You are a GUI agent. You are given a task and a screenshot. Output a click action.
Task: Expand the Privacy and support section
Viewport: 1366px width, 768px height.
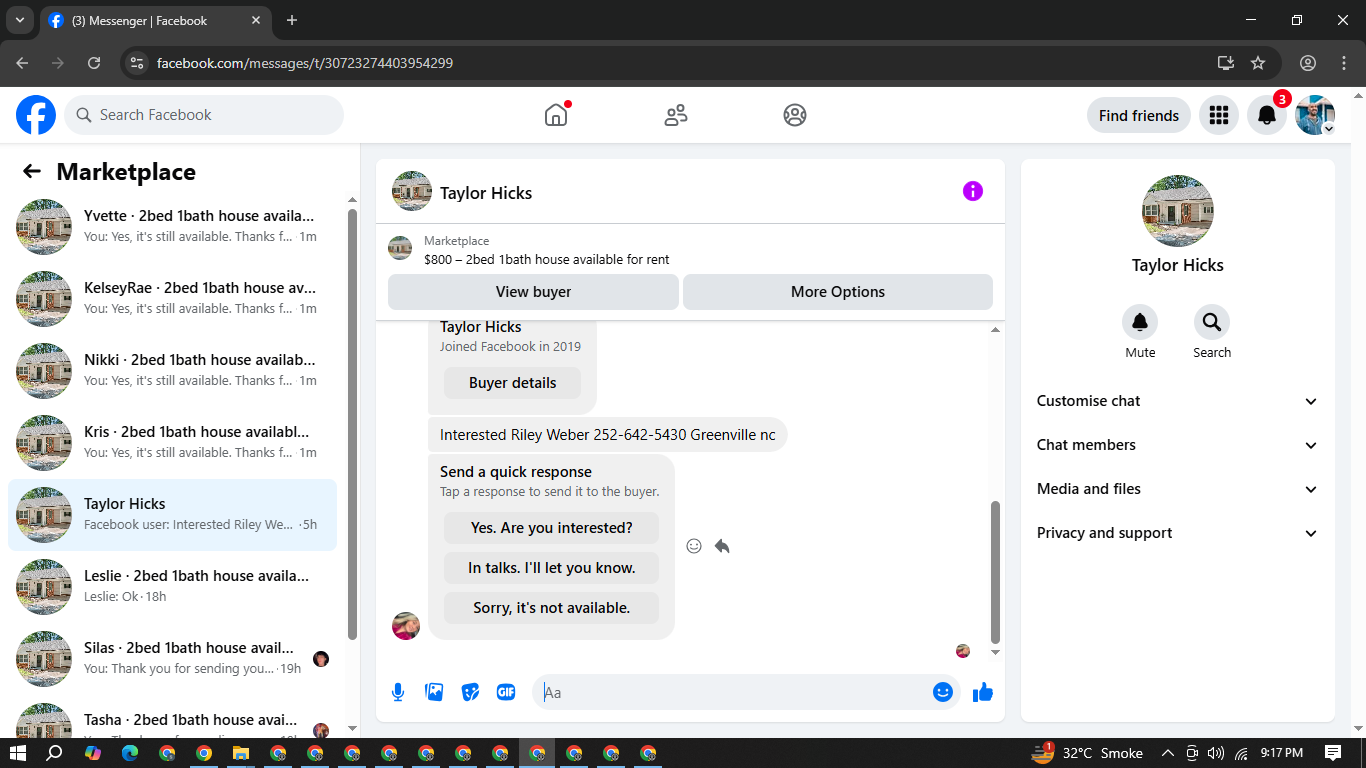click(x=1178, y=533)
